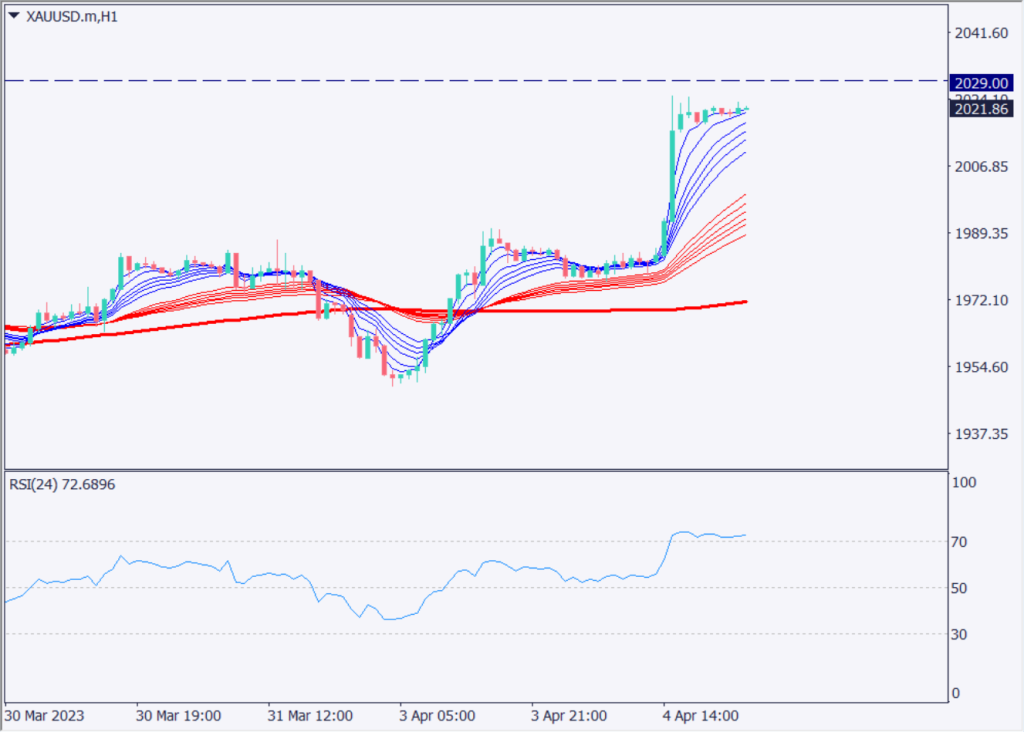Click the 2006.85 price axis label
This screenshot has height=732, width=1024.
point(981,167)
